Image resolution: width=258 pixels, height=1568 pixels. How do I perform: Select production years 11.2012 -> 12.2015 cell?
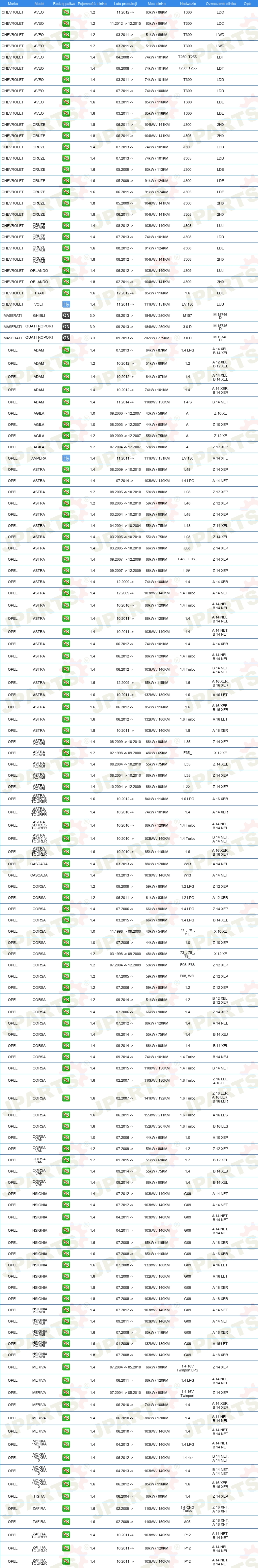pos(126,23)
